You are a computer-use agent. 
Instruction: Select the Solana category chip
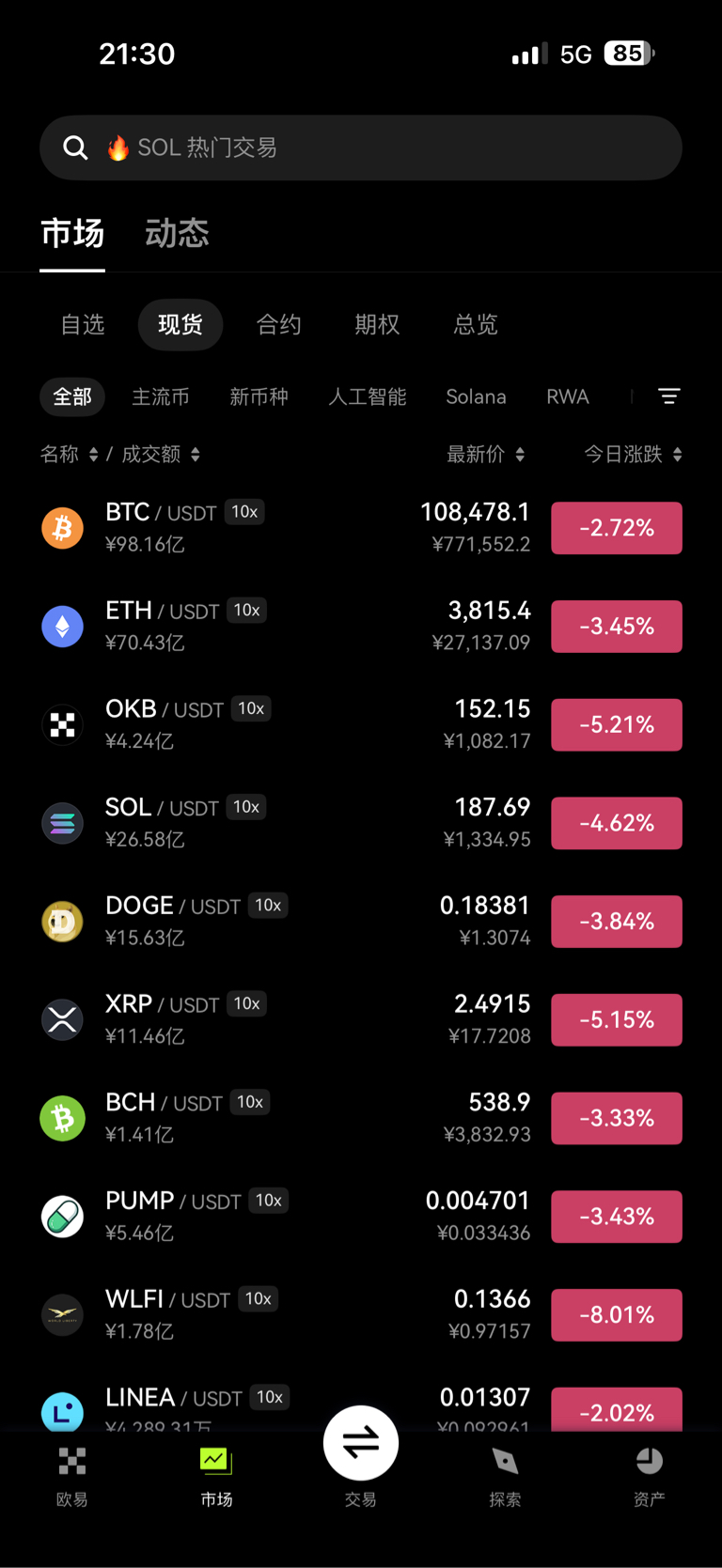point(476,396)
